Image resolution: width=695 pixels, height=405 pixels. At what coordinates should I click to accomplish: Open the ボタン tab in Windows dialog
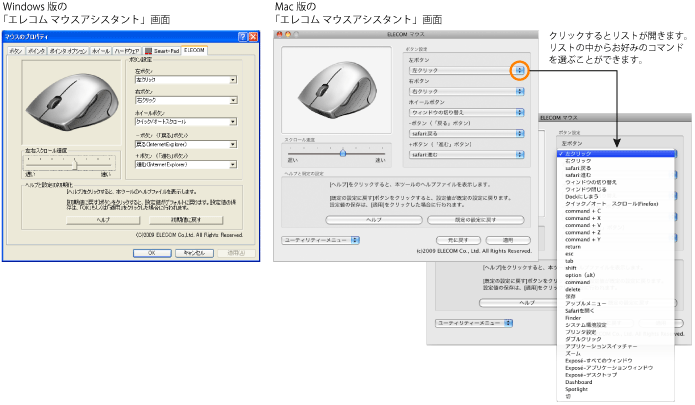[x=16, y=51]
